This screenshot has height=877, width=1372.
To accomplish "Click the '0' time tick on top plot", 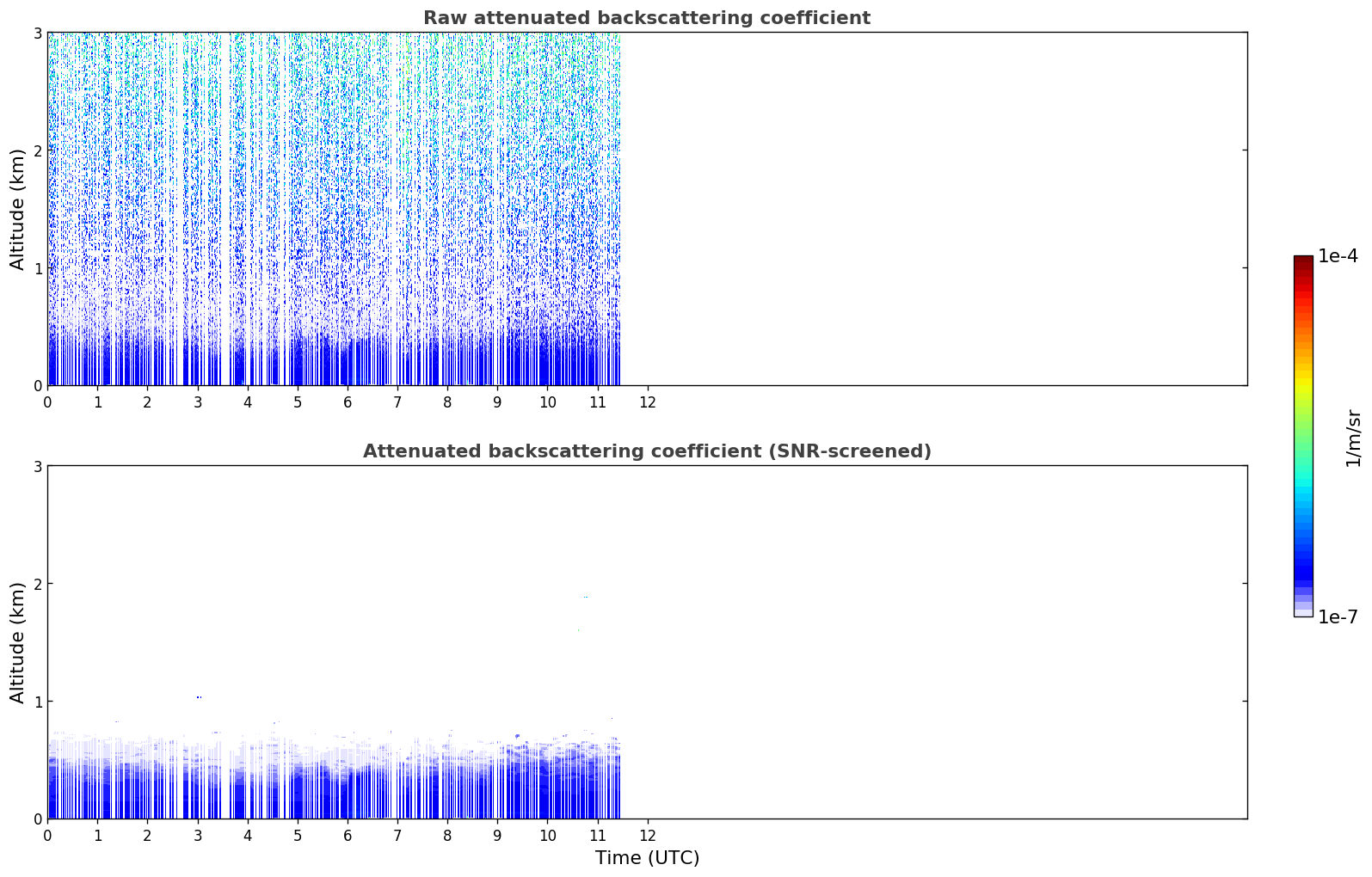I will tap(47, 402).
